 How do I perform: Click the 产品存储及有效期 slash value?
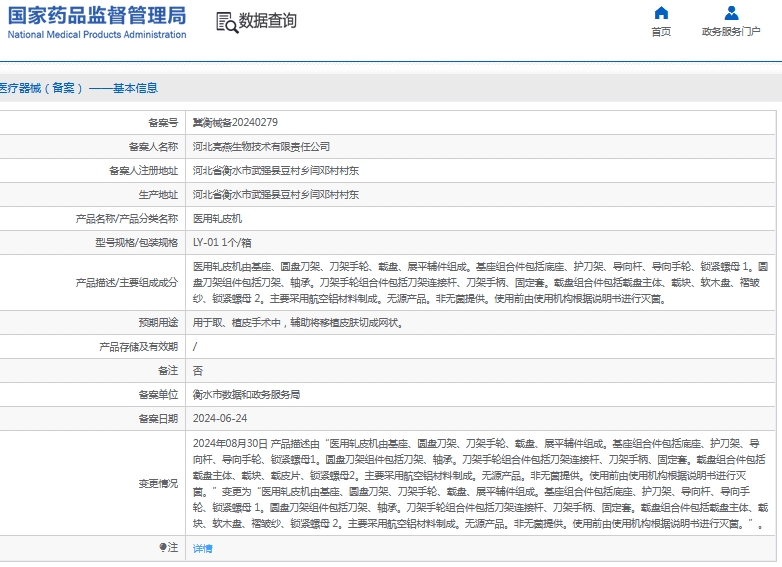pos(195,347)
